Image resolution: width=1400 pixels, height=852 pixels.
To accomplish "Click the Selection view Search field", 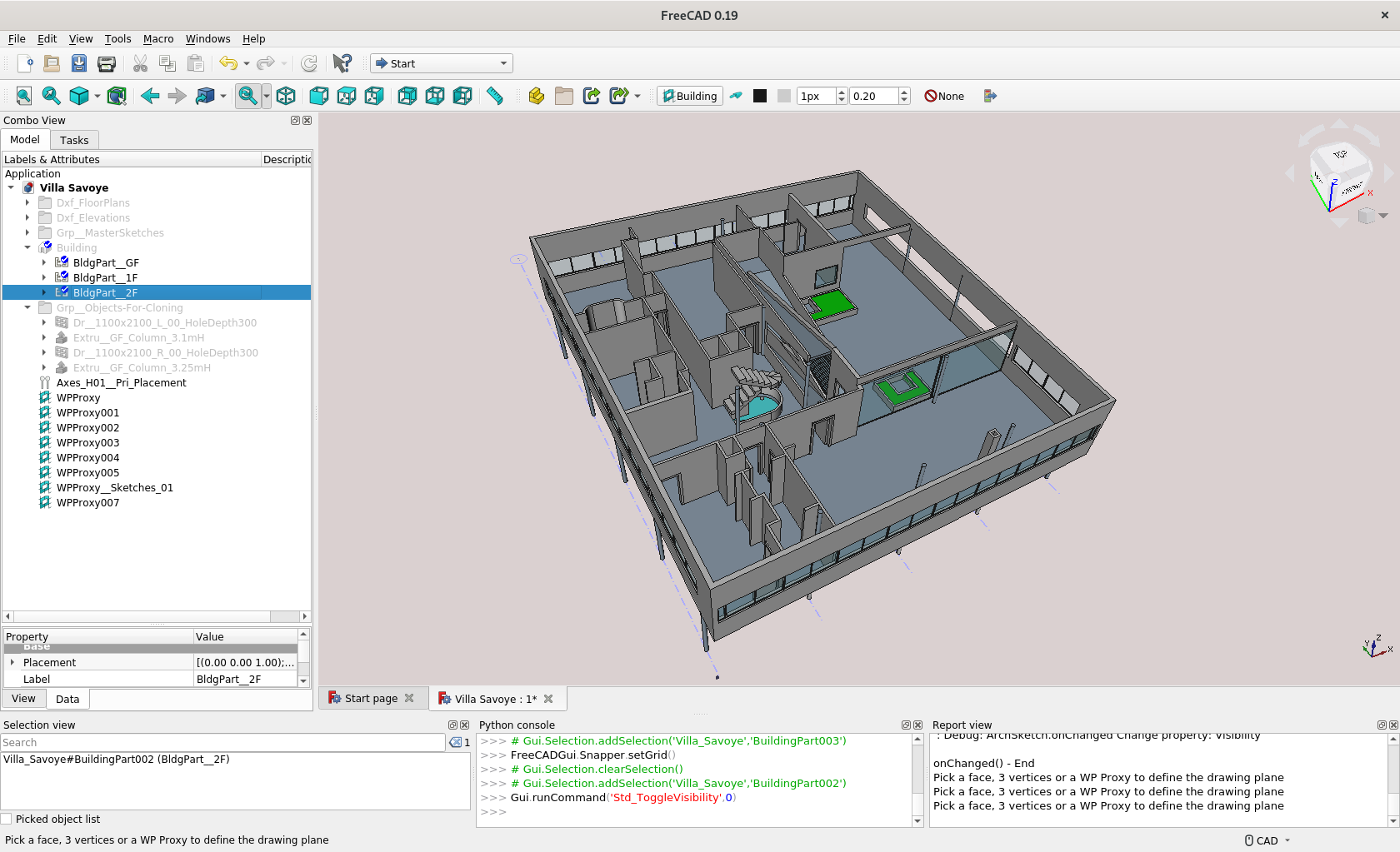I will pos(222,742).
